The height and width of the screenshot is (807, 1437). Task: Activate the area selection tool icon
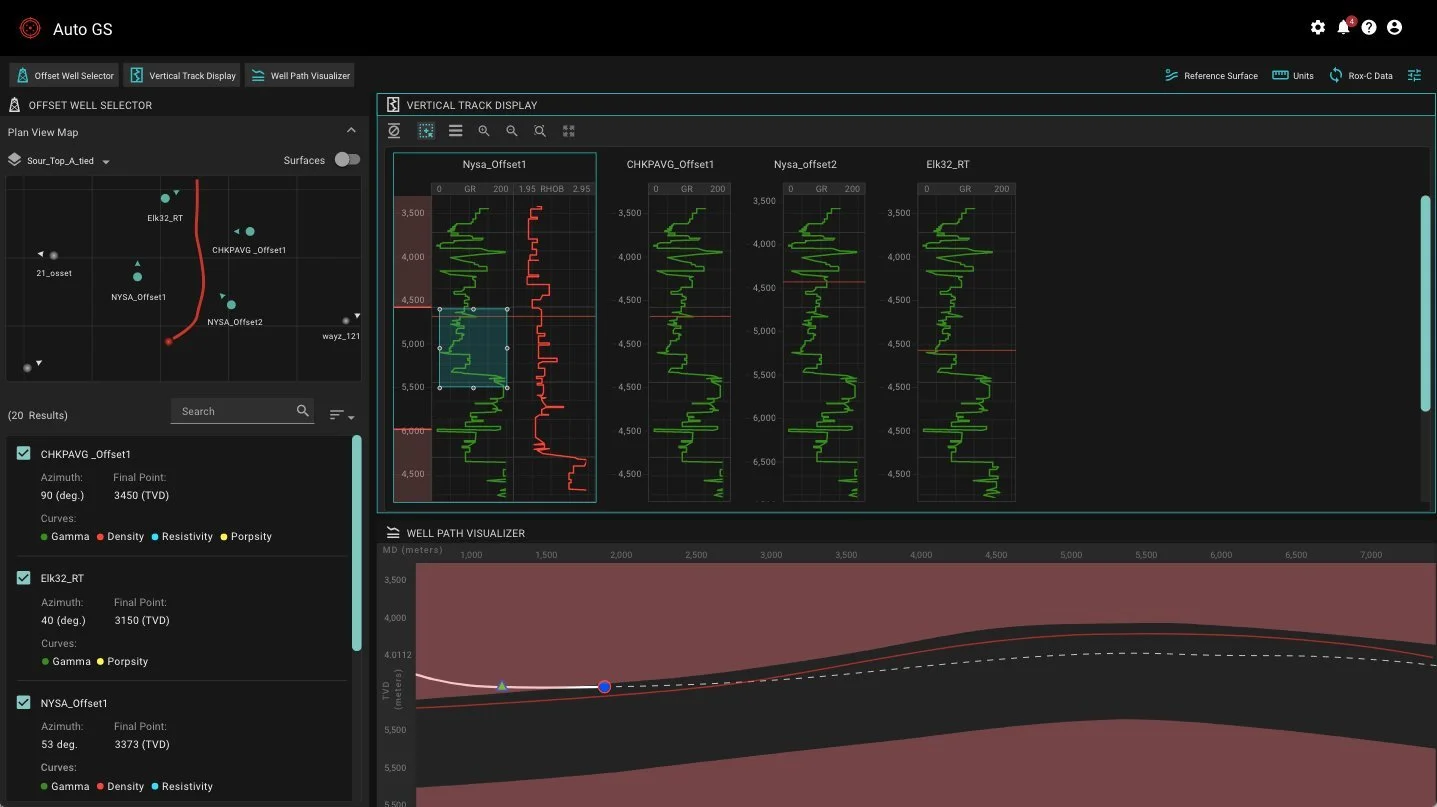click(x=426, y=131)
